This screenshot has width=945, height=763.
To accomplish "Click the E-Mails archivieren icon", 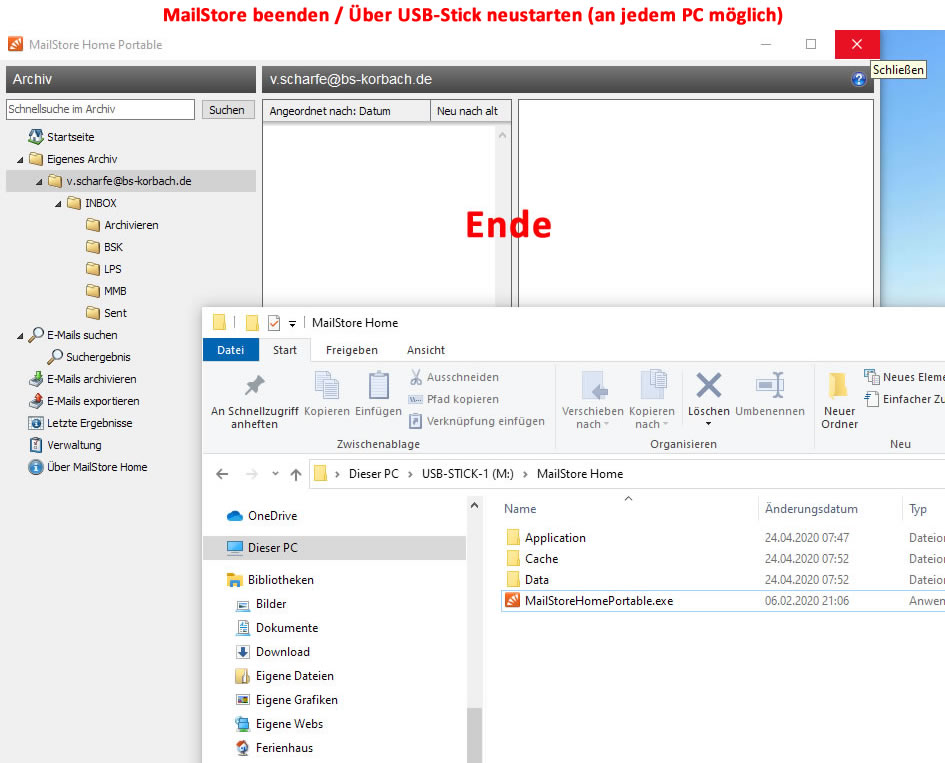I will (x=36, y=379).
